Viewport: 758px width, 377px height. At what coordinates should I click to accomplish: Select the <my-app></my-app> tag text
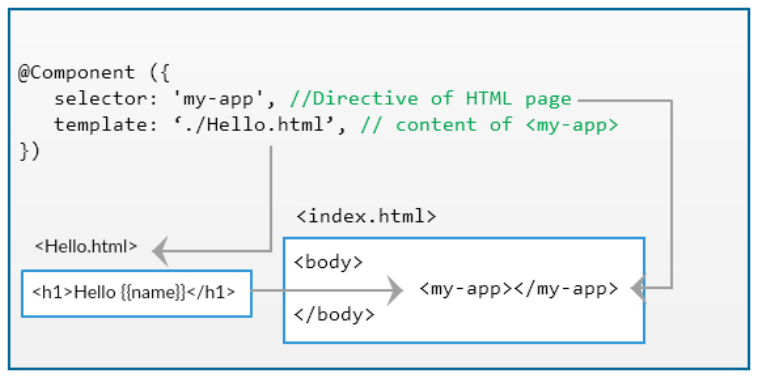pyautogui.click(x=519, y=289)
